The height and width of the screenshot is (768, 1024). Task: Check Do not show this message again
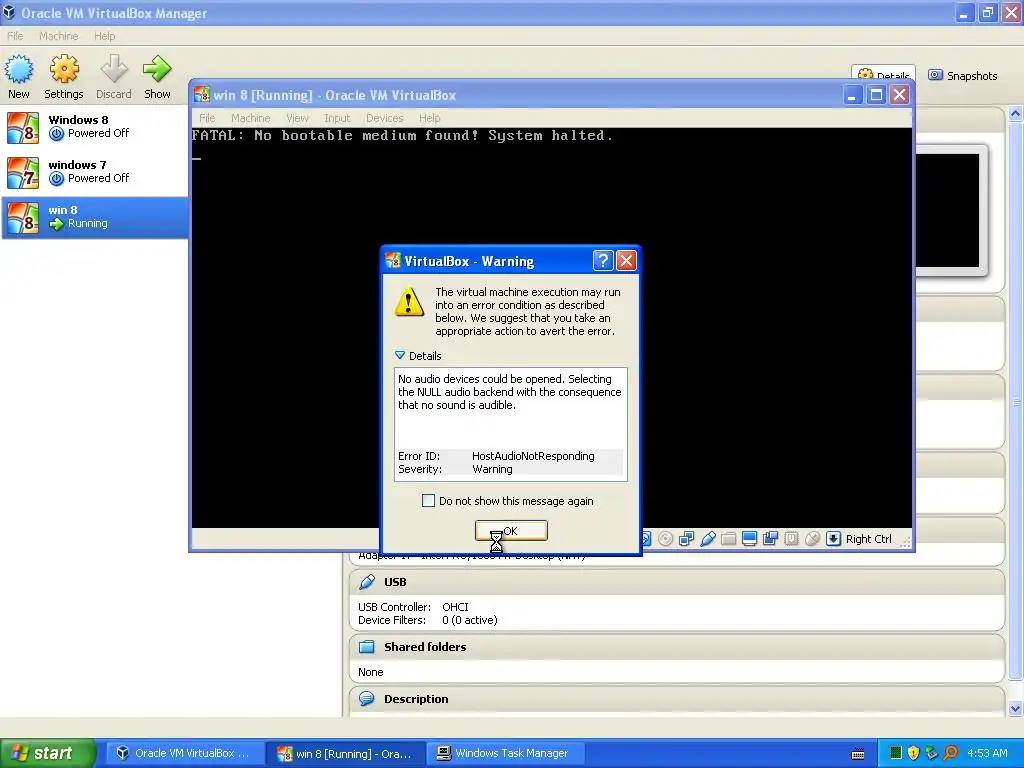click(x=428, y=501)
